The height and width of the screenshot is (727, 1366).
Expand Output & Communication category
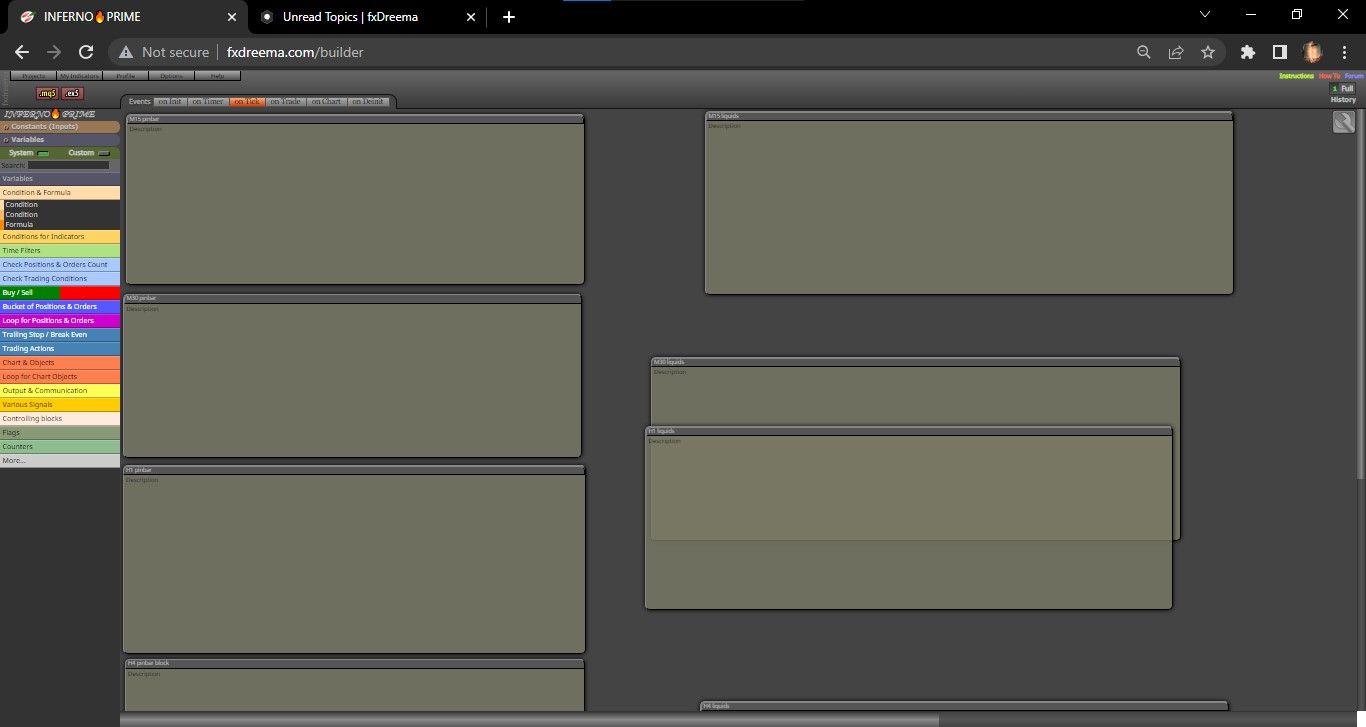tap(60, 391)
